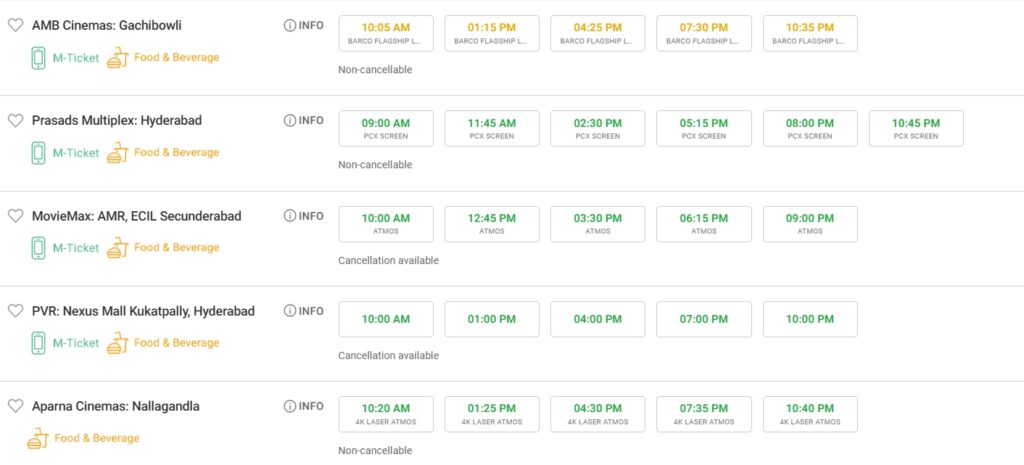Image resolution: width=1024 pixels, height=465 pixels.
Task: Open INFO for PVR Nexus Mall Kukatpally
Action: (x=304, y=311)
